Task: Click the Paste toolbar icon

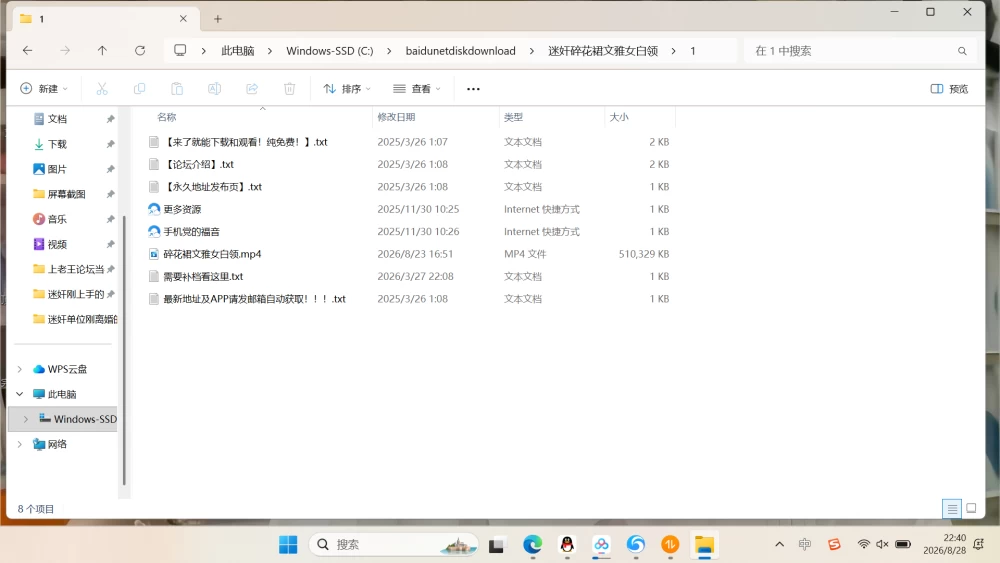Action: [x=177, y=89]
